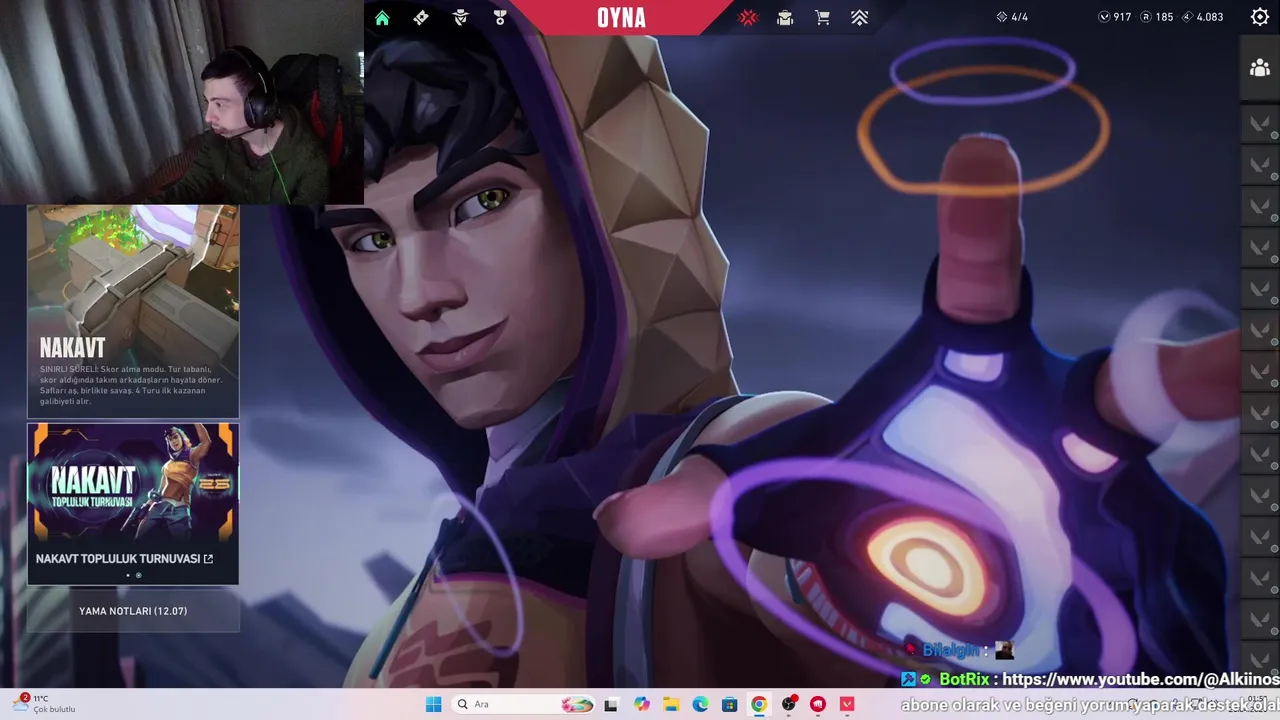1280x720 pixels.
Task: Open the Collection backpack icon
Action: click(785, 17)
